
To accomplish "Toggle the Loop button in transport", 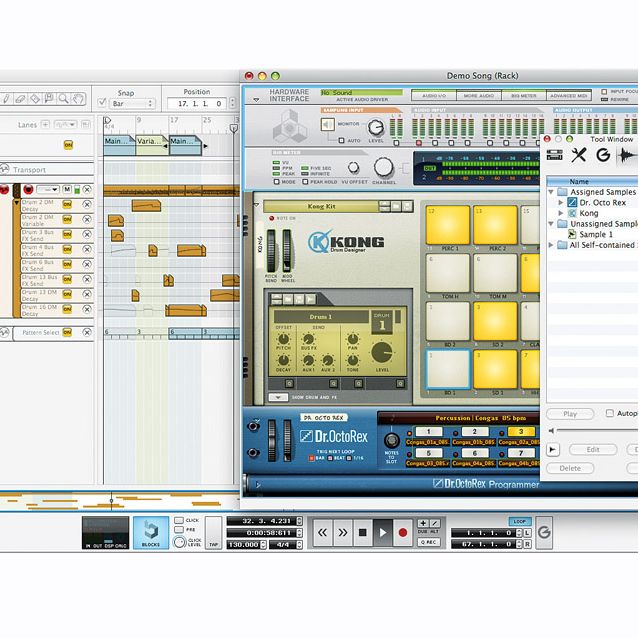I will point(520,521).
